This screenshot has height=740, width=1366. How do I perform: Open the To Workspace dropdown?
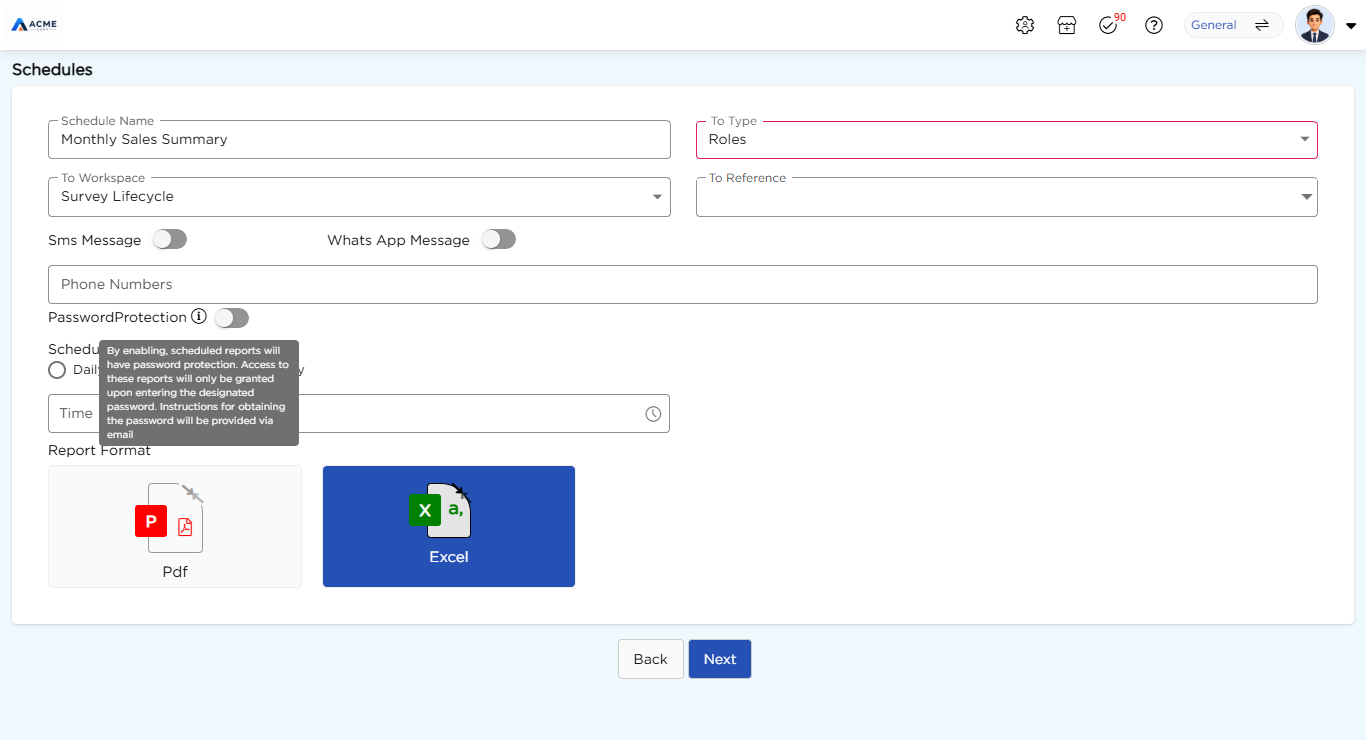click(x=359, y=197)
